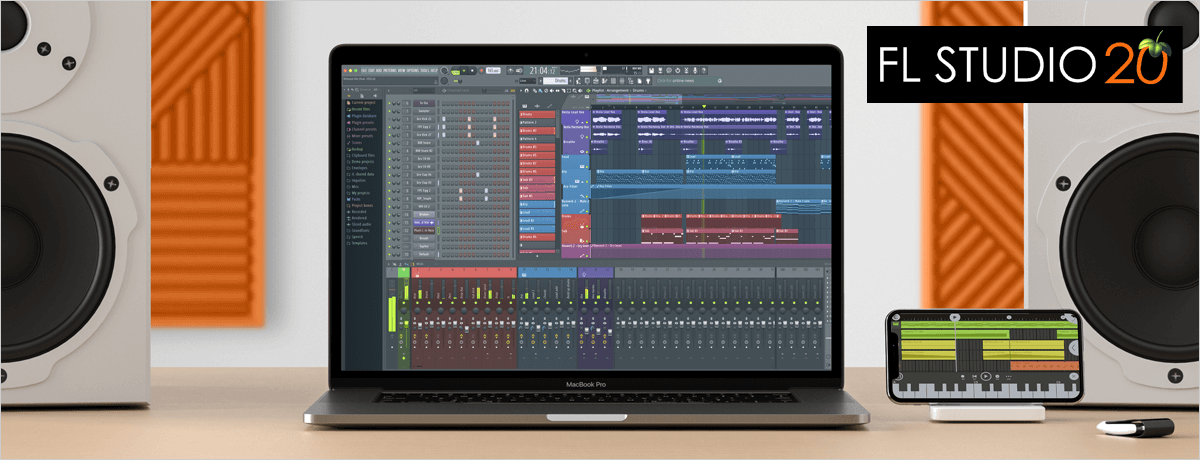Viewport: 1200px width, 460px height.
Task: Click the save disk toolbar icon
Action: coord(651,70)
